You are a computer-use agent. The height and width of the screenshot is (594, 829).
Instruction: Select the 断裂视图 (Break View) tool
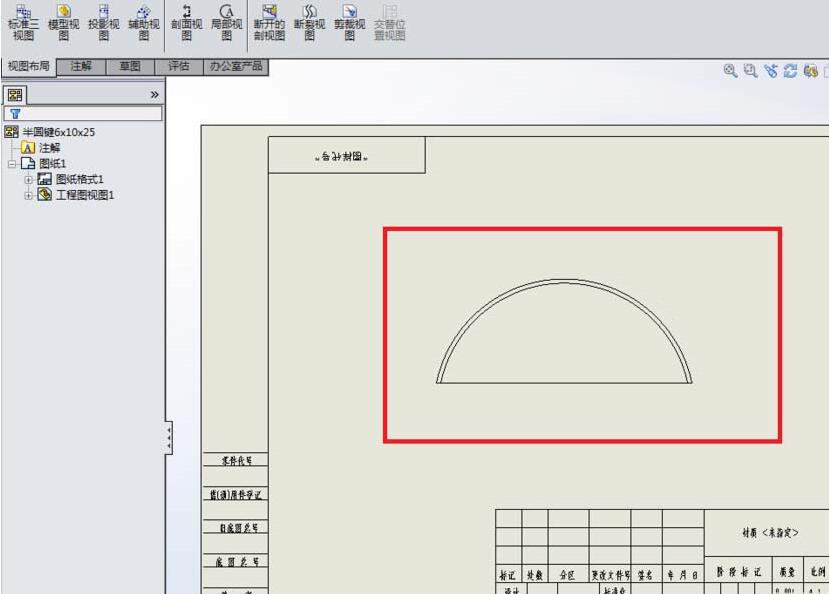point(308,22)
